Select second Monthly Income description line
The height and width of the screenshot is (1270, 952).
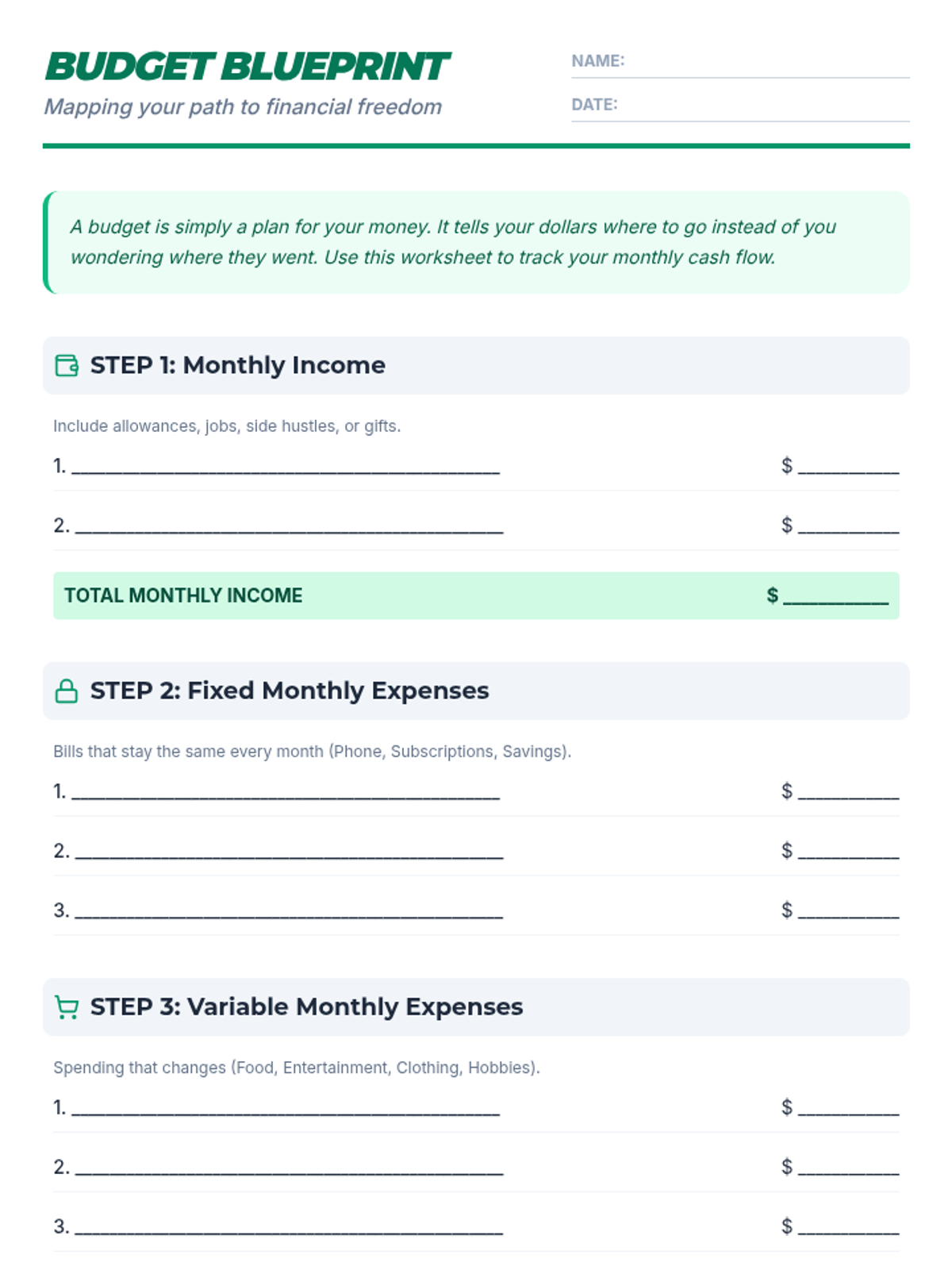289,526
